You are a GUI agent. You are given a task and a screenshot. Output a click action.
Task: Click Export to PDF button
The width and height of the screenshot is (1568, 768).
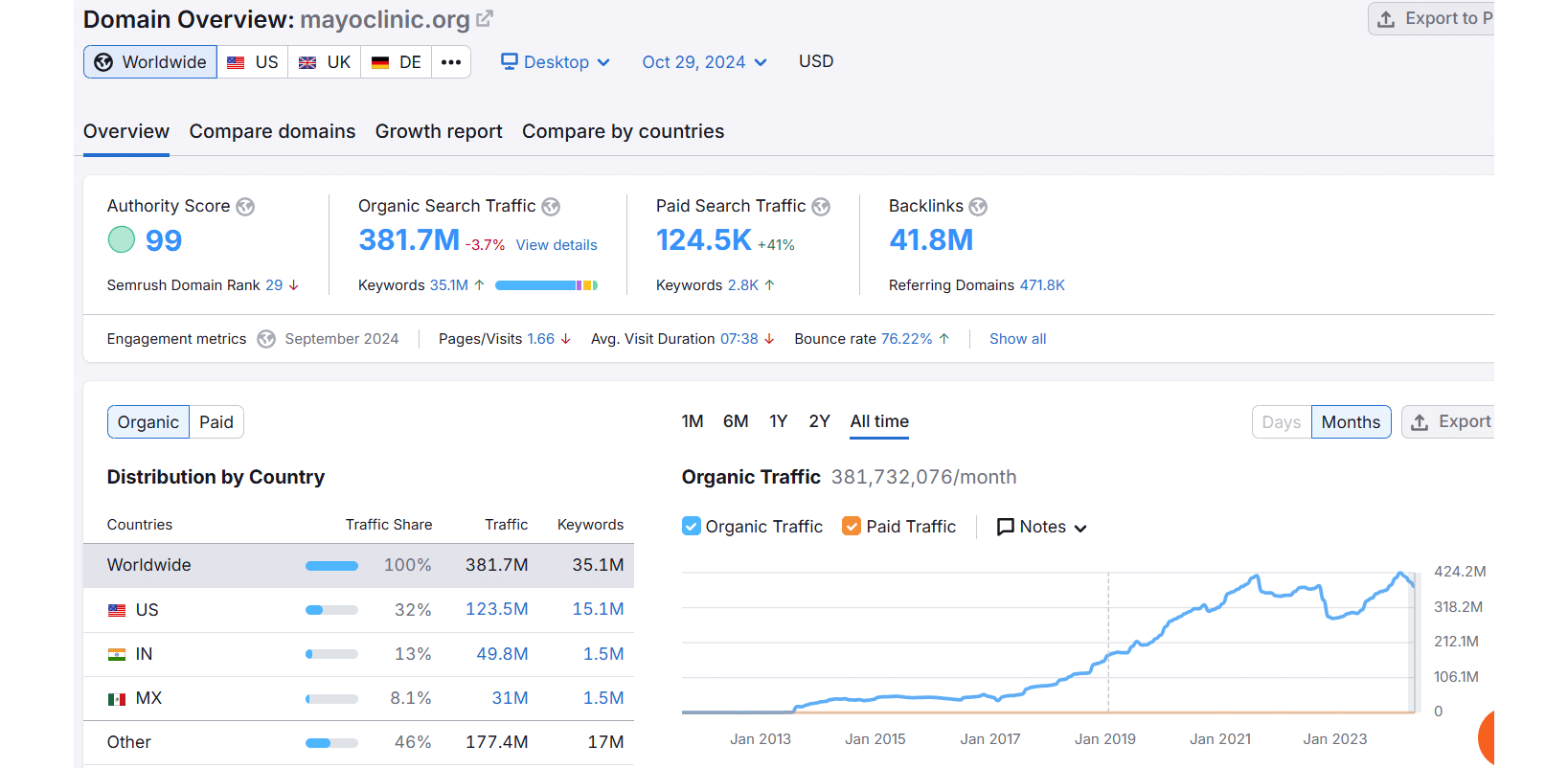pos(1431,19)
